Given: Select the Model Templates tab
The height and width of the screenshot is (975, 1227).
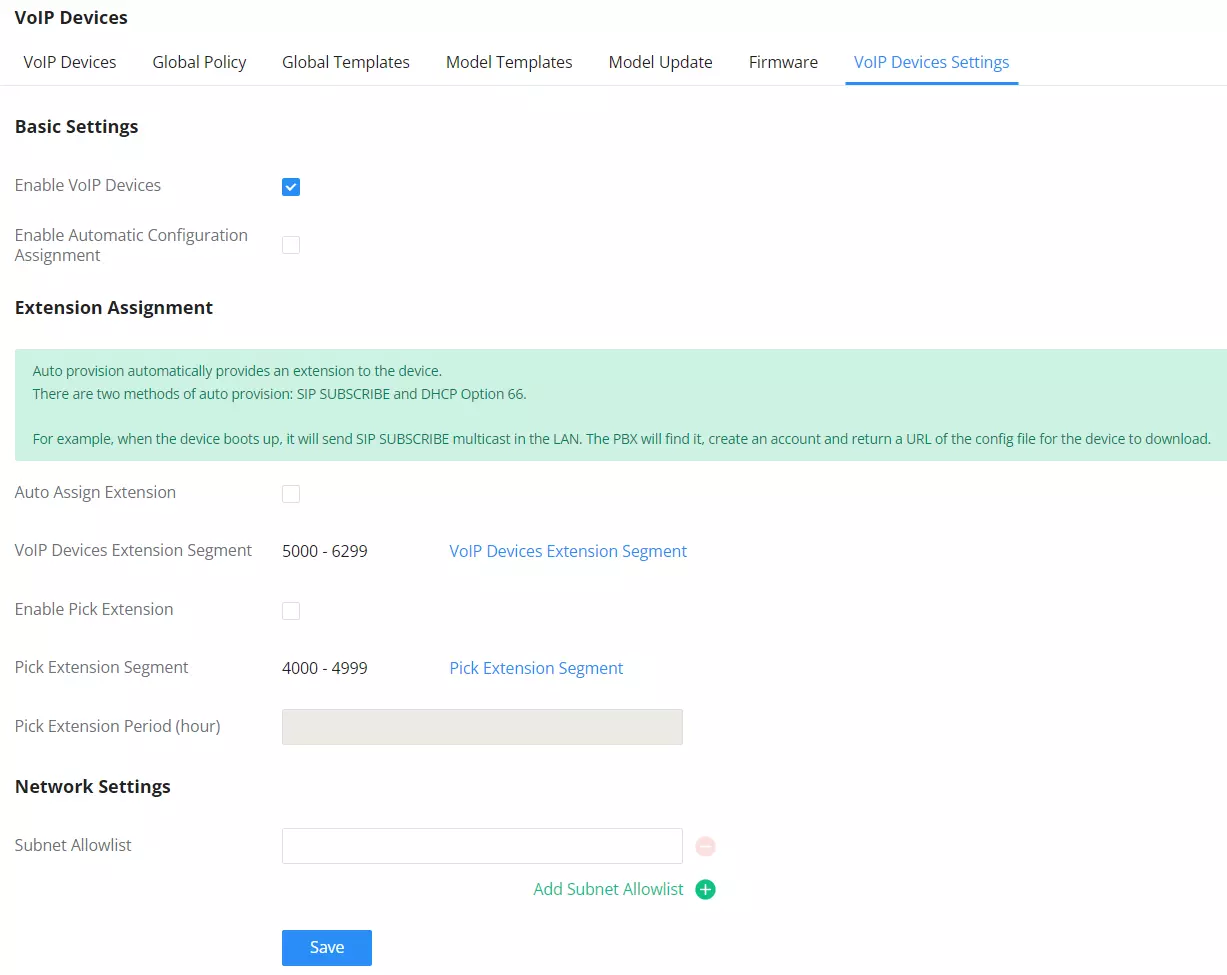Looking at the screenshot, I should 509,62.
